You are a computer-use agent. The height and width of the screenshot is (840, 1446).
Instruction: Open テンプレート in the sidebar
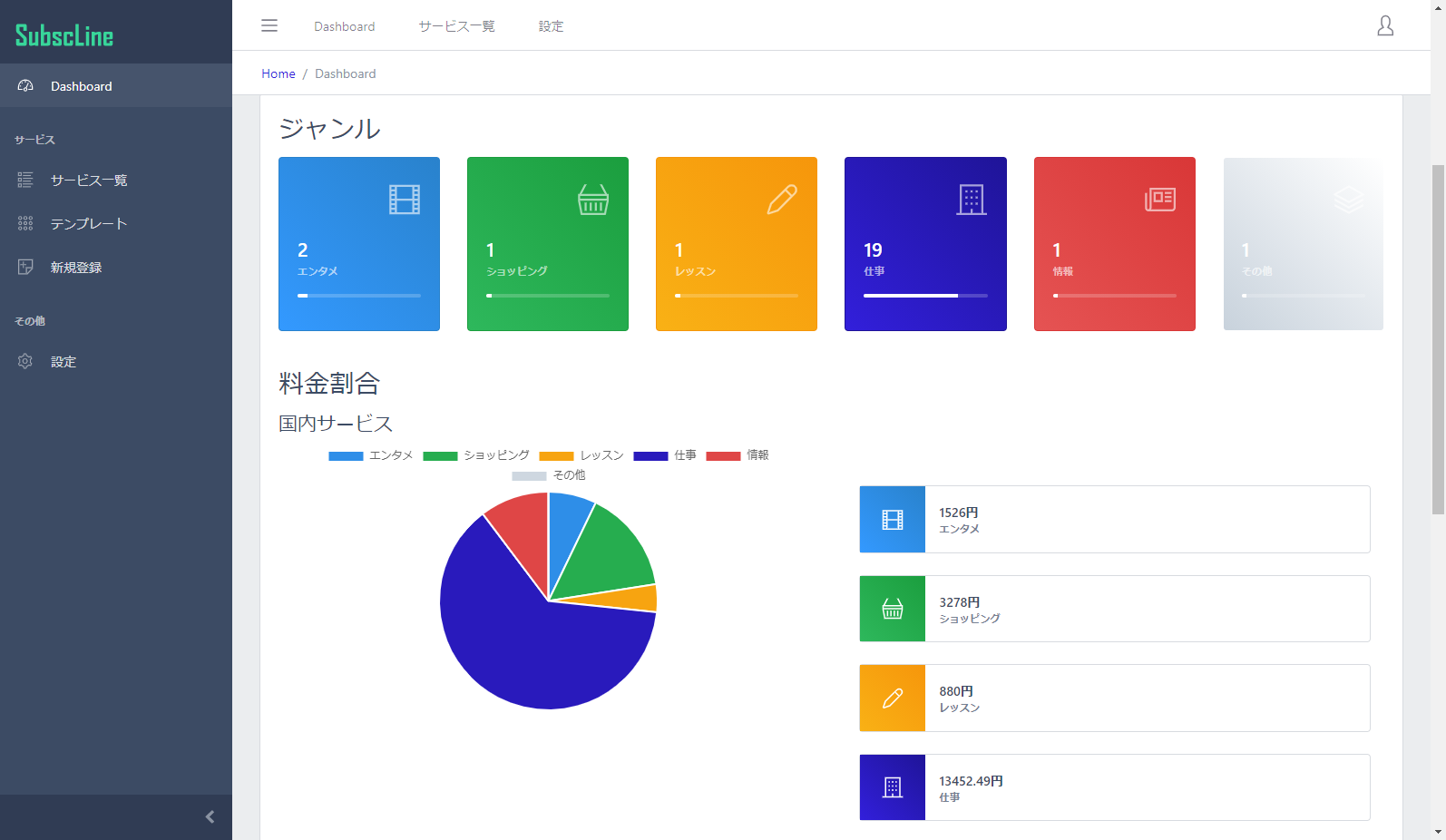click(88, 224)
